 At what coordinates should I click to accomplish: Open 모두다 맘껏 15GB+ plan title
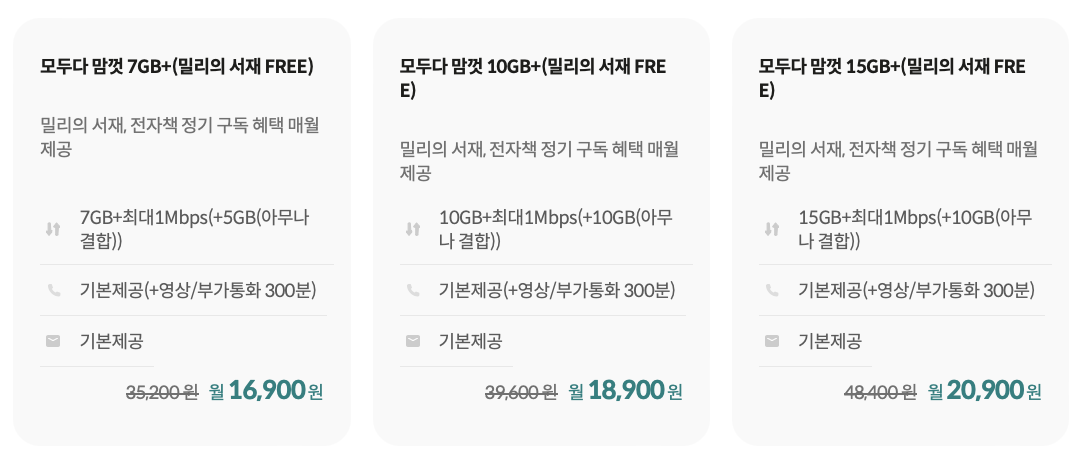pyautogui.click(x=892, y=79)
